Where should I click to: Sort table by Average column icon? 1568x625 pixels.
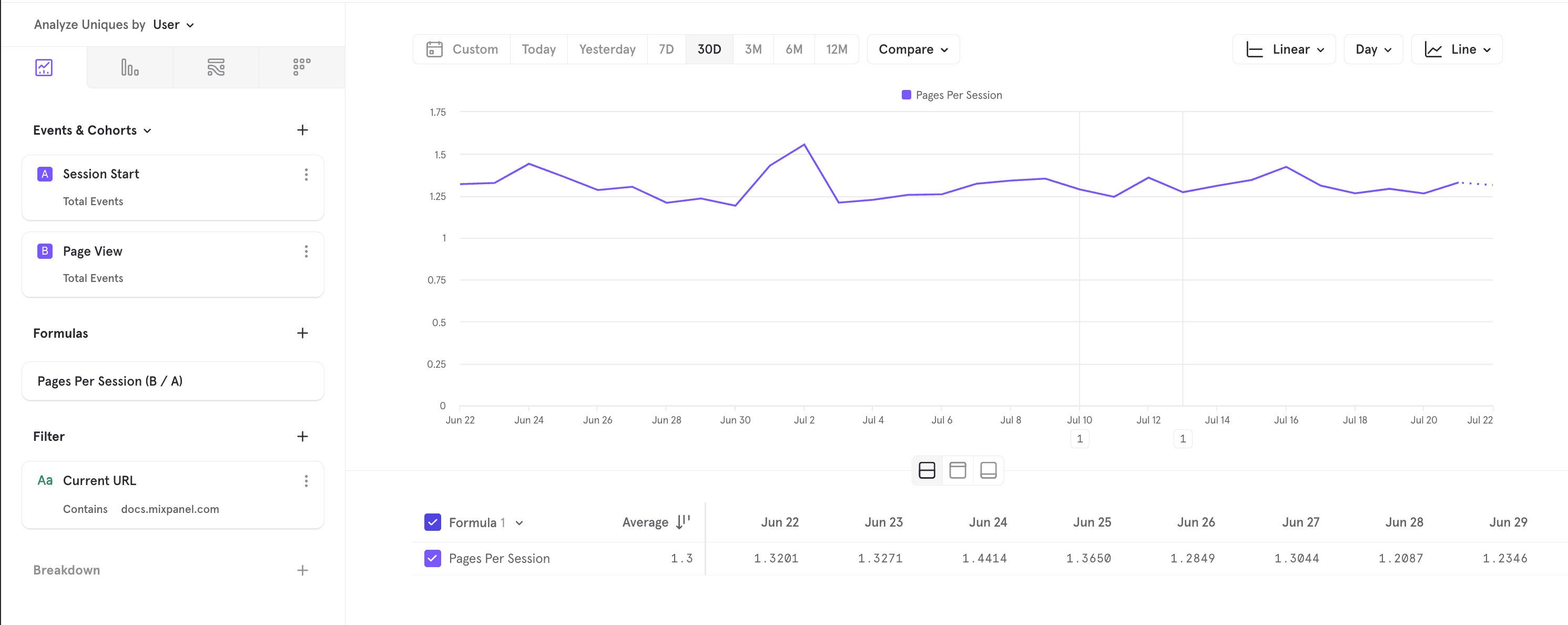[x=683, y=522]
